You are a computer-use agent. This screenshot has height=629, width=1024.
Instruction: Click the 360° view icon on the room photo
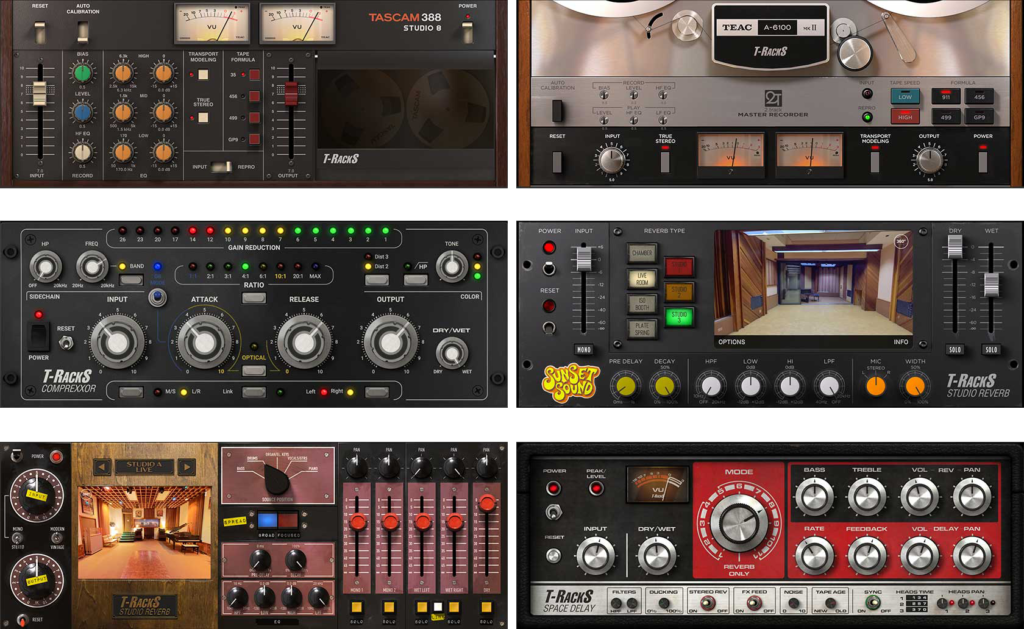pos(901,242)
